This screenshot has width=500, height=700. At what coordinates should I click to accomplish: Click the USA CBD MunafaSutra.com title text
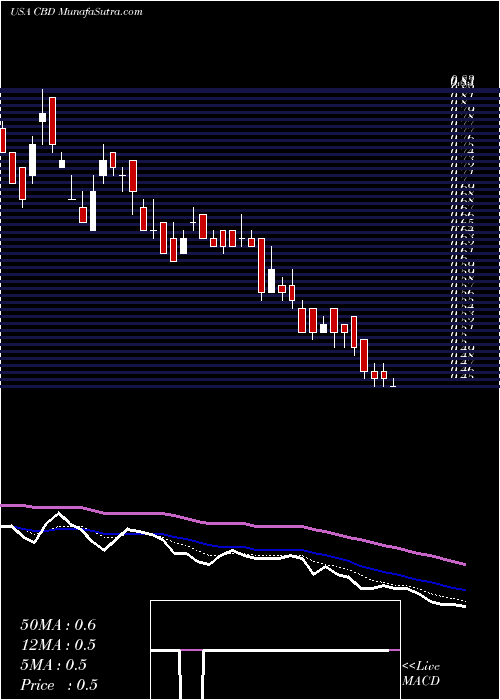coord(76,12)
